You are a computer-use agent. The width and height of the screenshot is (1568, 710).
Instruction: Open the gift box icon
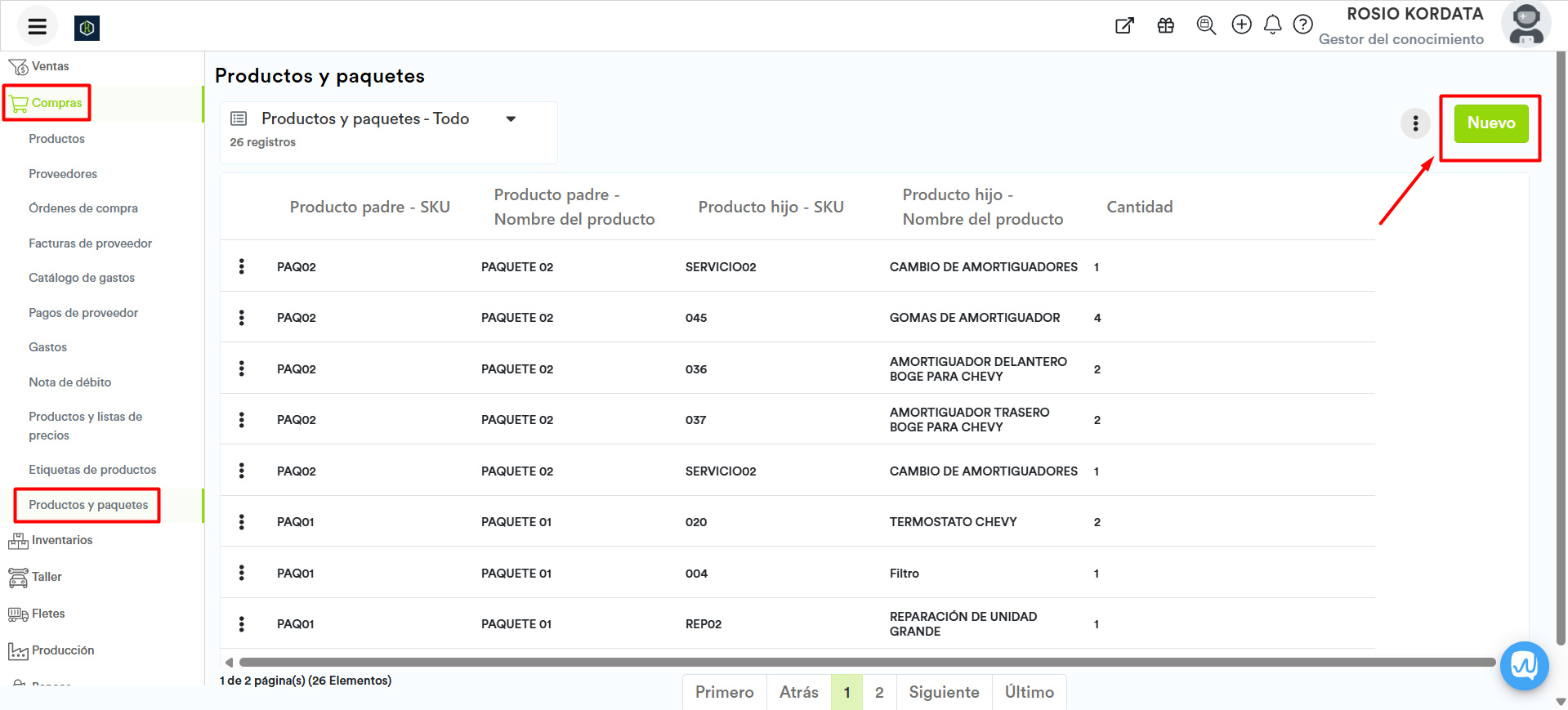pyautogui.click(x=1165, y=25)
